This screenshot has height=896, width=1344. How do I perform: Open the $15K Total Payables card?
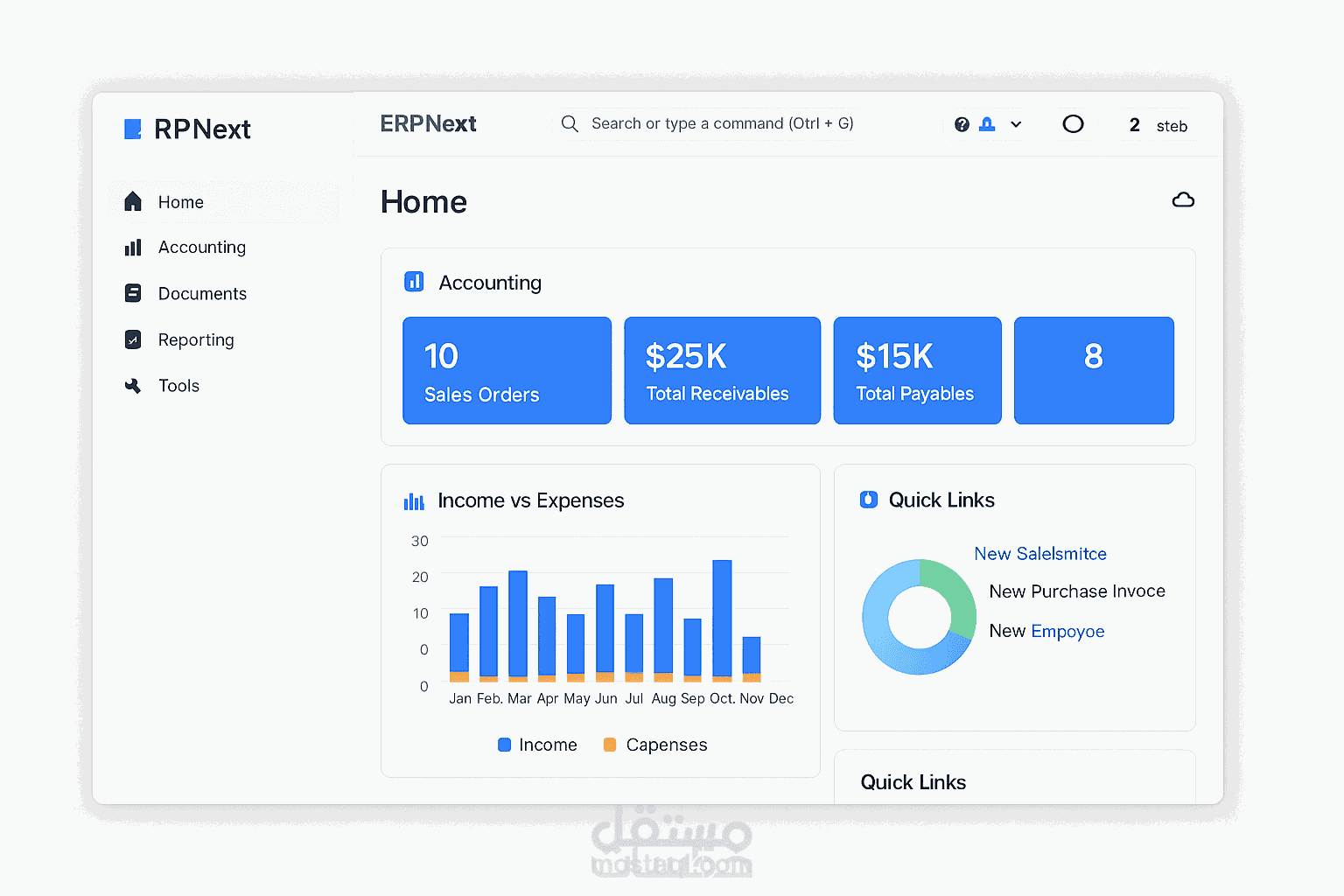tap(917, 370)
